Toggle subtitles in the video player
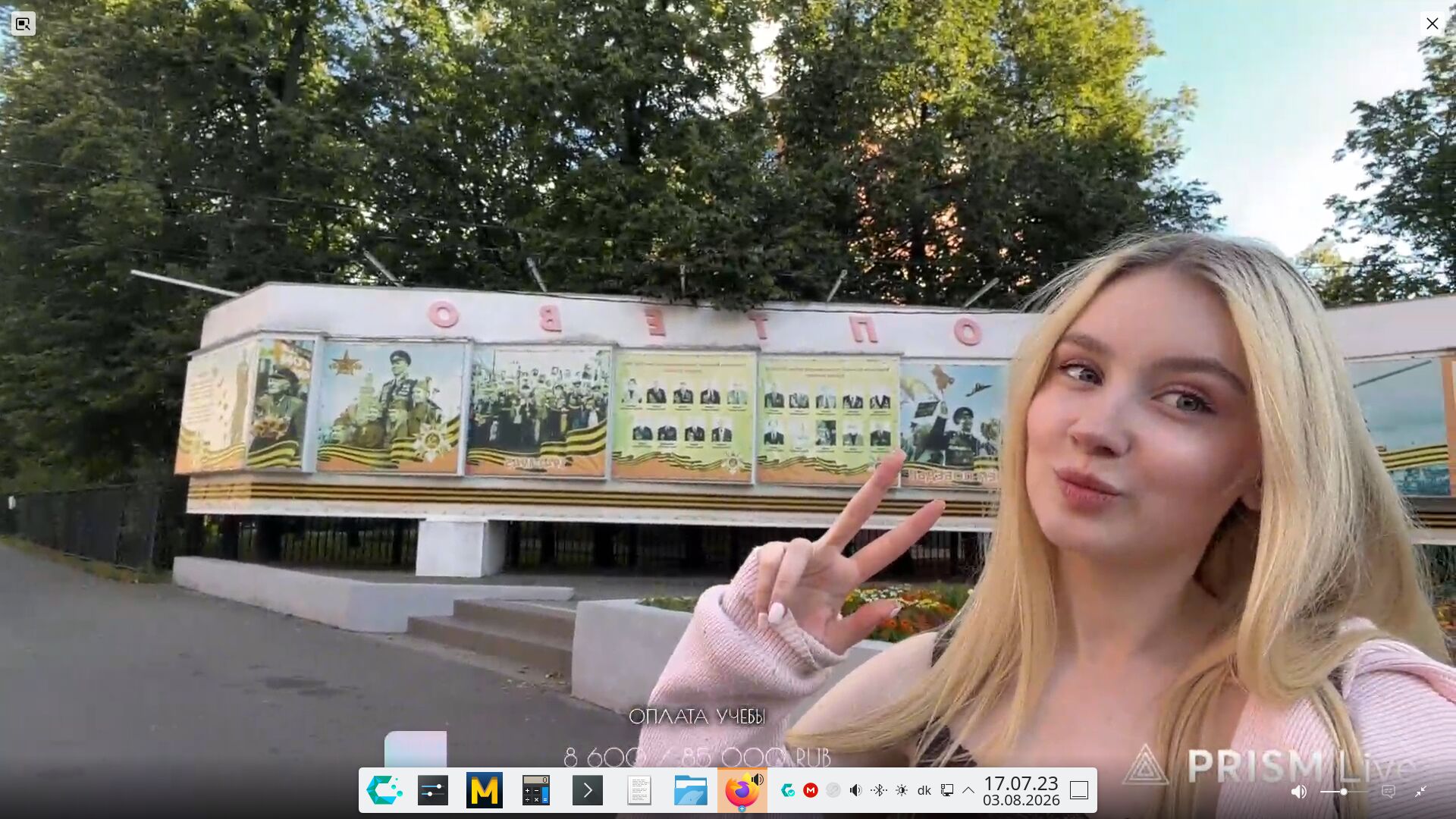1456x819 pixels. click(x=1389, y=792)
